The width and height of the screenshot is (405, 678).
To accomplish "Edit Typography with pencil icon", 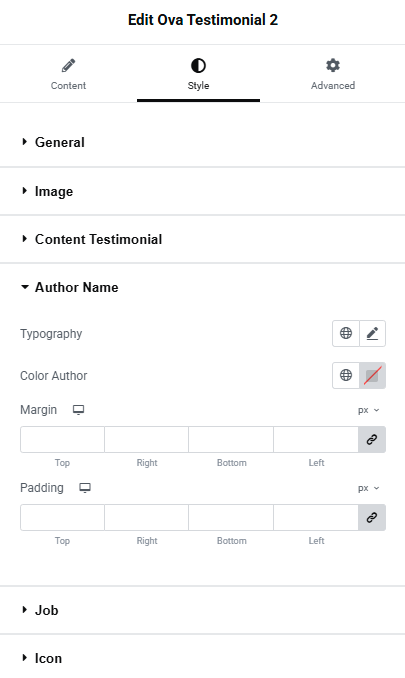I will click(x=373, y=333).
